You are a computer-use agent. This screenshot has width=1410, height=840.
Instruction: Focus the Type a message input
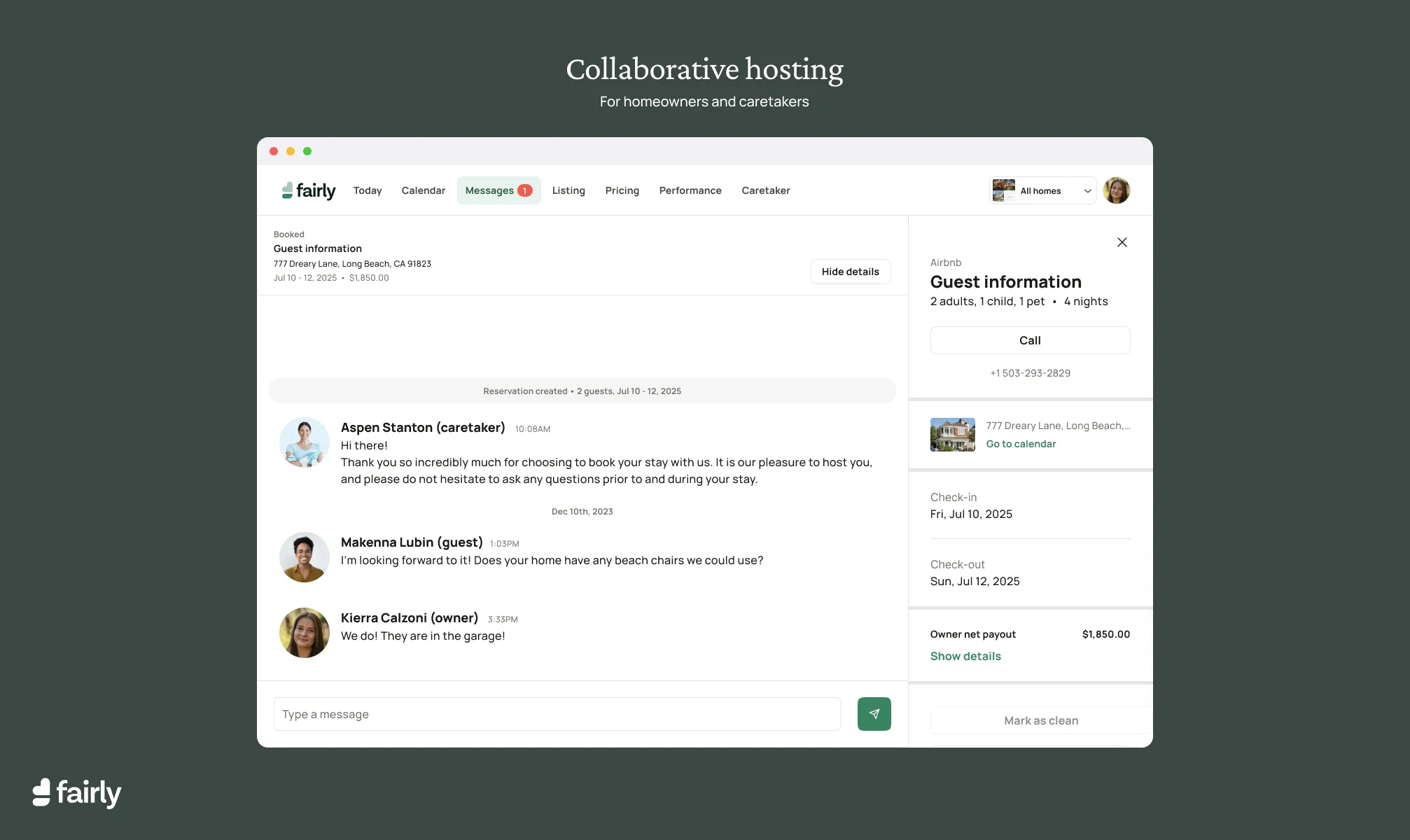(x=557, y=714)
